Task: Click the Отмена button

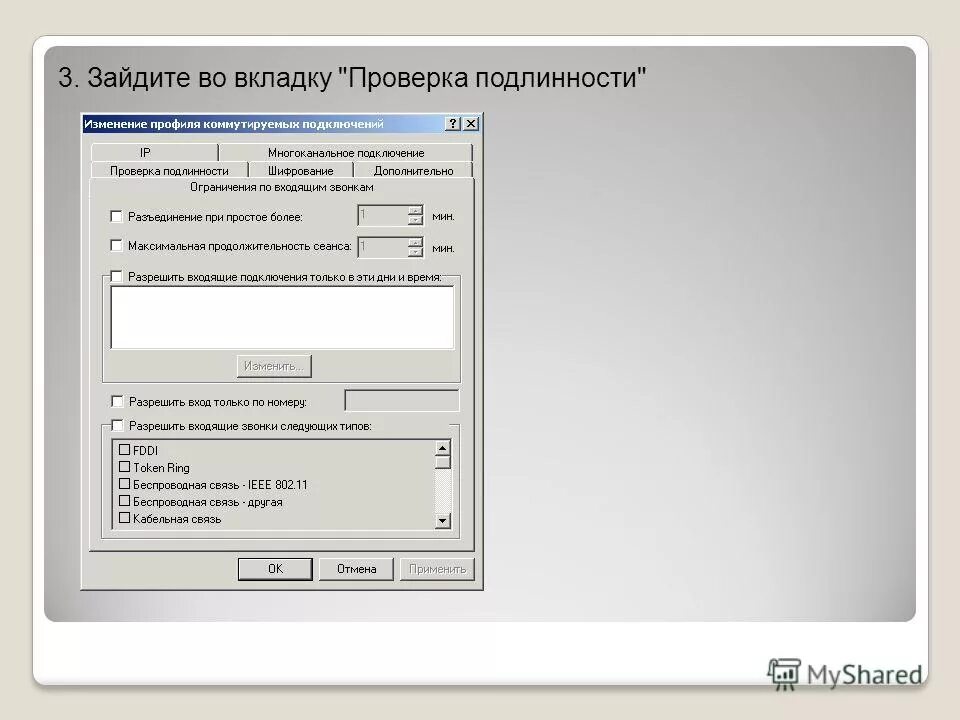Action: click(356, 568)
